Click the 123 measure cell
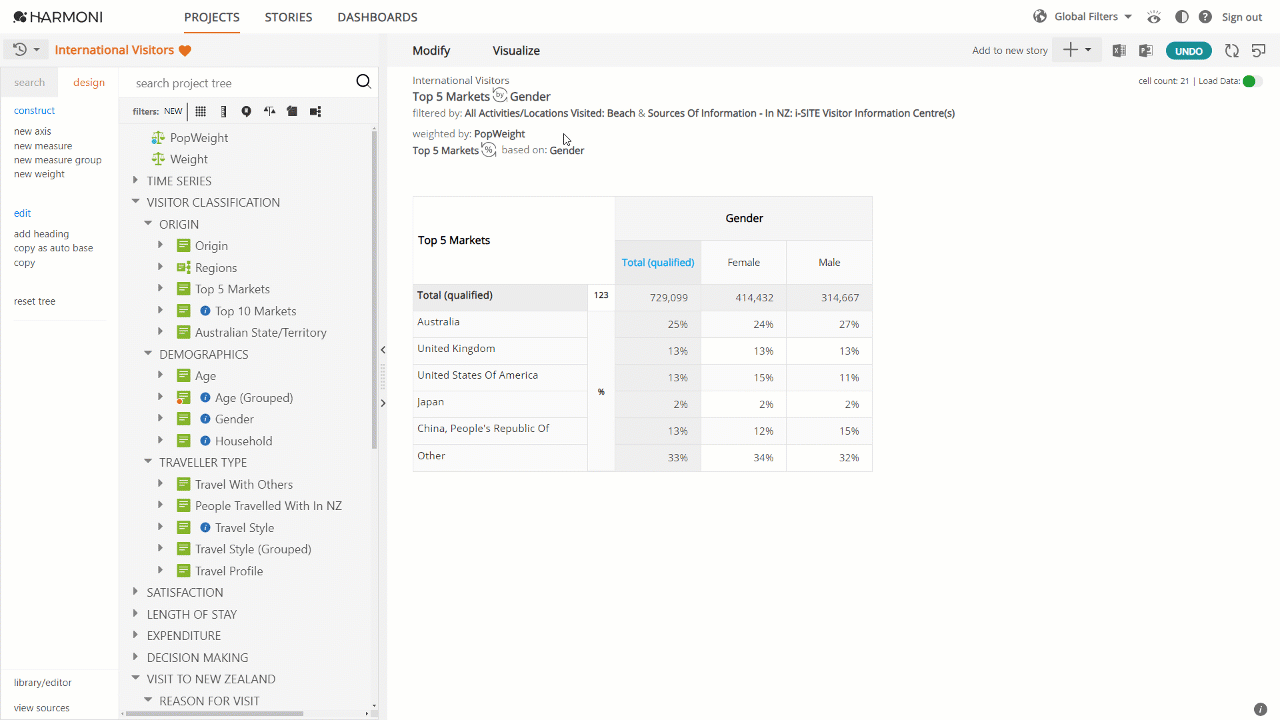The height and width of the screenshot is (720, 1280). pos(601,296)
